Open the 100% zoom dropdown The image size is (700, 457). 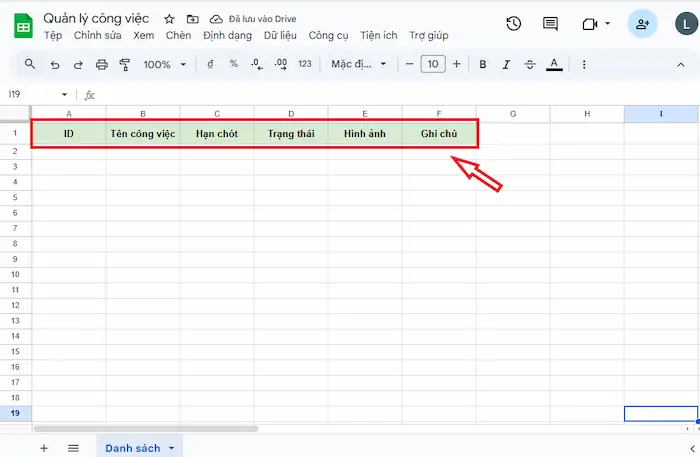[x=164, y=65]
